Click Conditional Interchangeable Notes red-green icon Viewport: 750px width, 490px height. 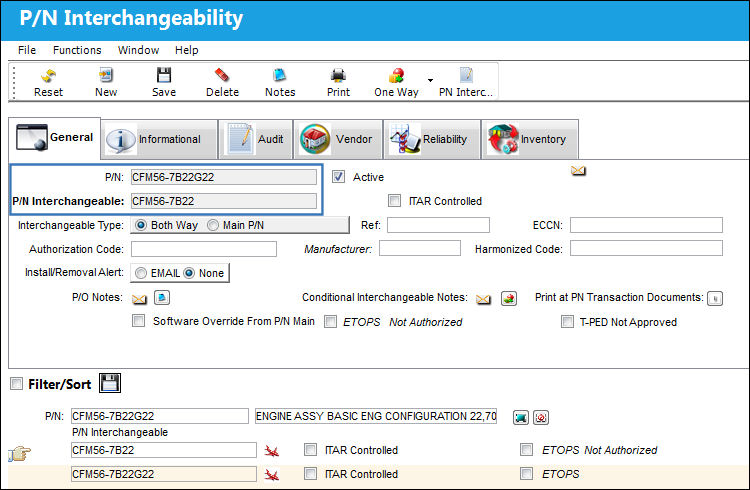[x=509, y=299]
